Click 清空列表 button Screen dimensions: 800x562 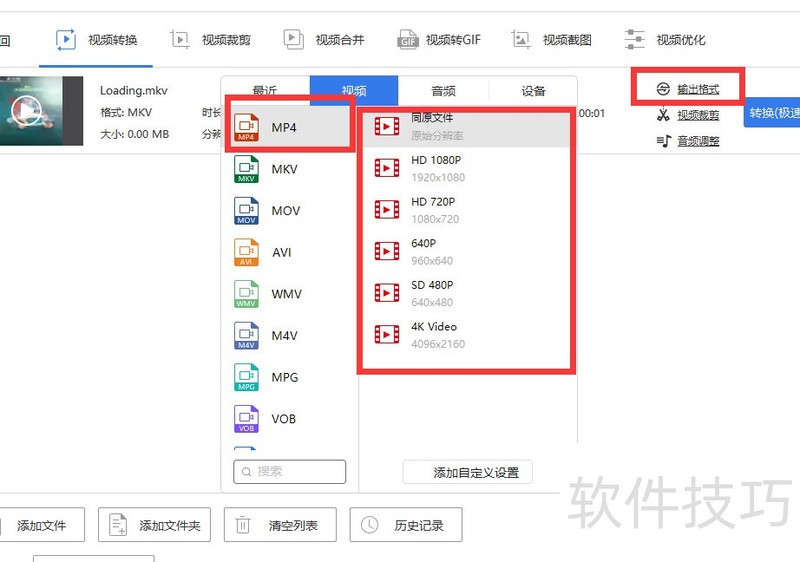coord(279,525)
